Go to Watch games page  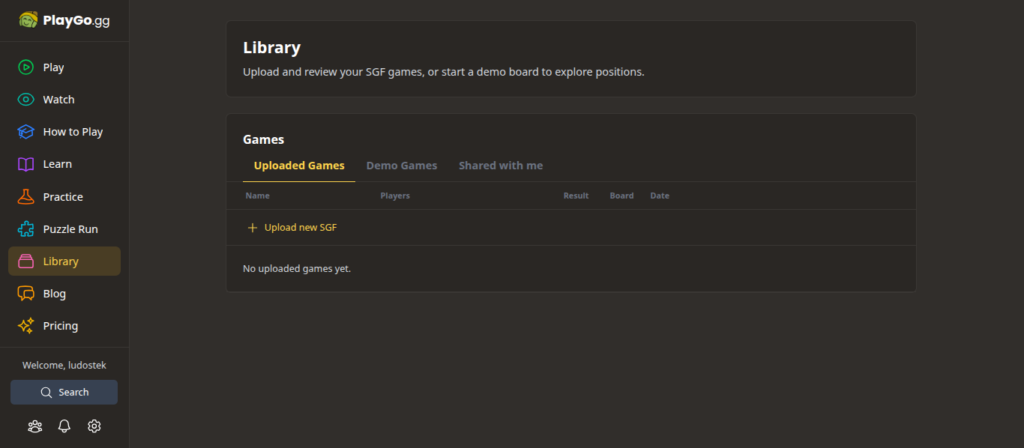(x=58, y=100)
